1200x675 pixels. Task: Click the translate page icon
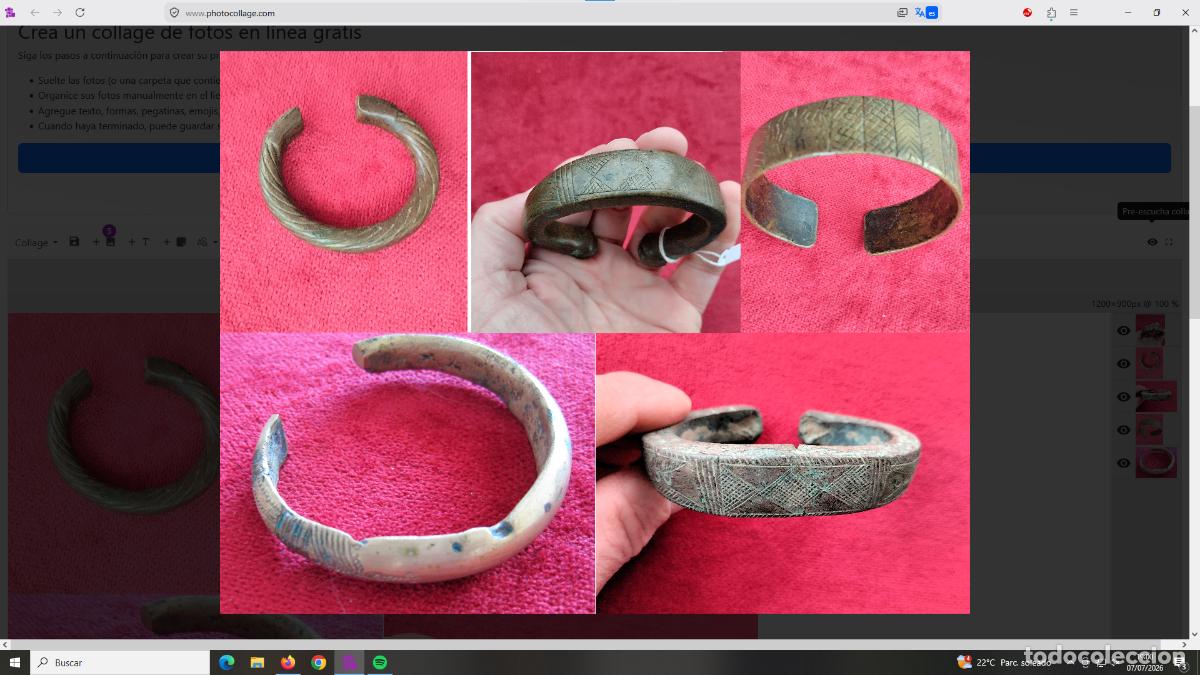click(926, 13)
